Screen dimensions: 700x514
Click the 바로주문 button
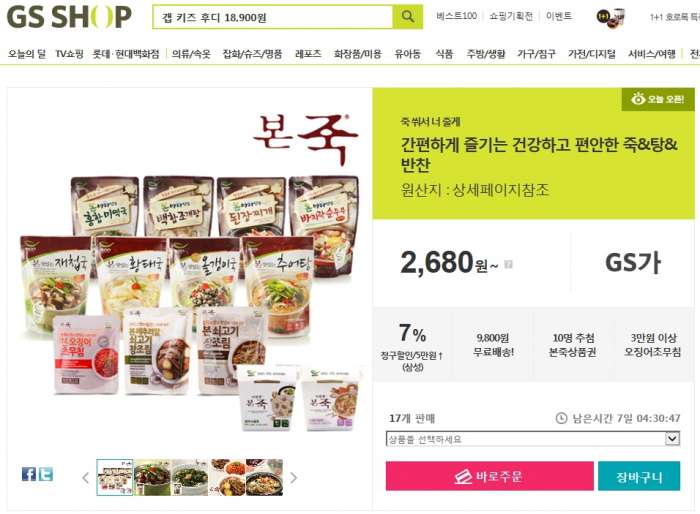tap(489, 476)
